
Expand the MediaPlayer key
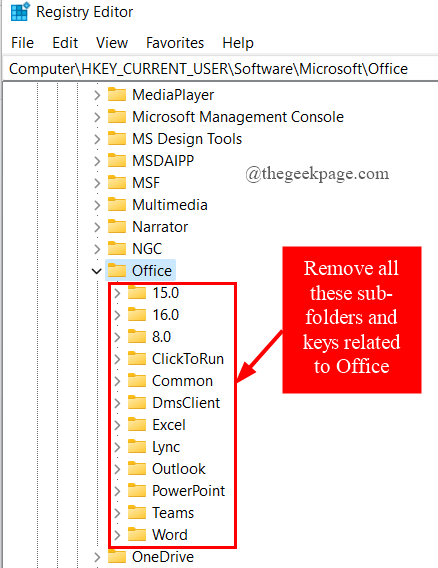pyautogui.click(x=97, y=95)
